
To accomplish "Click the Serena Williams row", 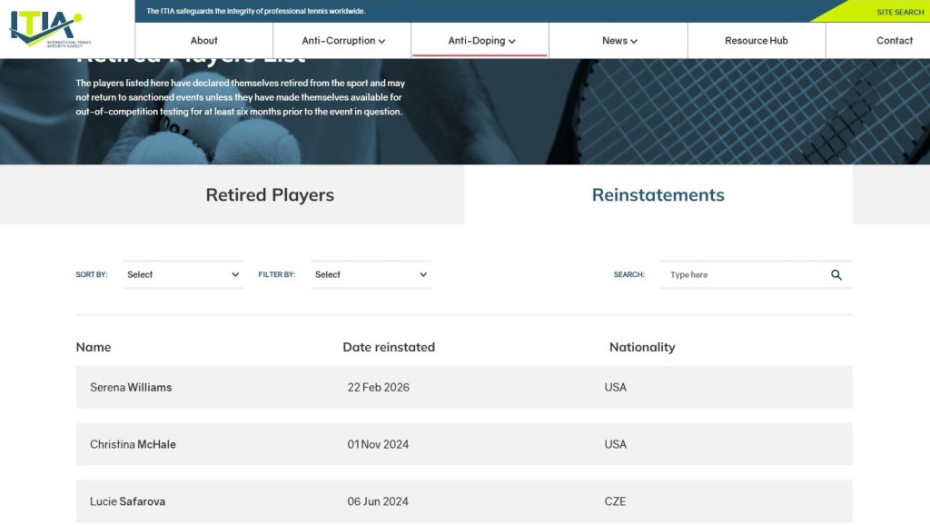I will coord(464,387).
